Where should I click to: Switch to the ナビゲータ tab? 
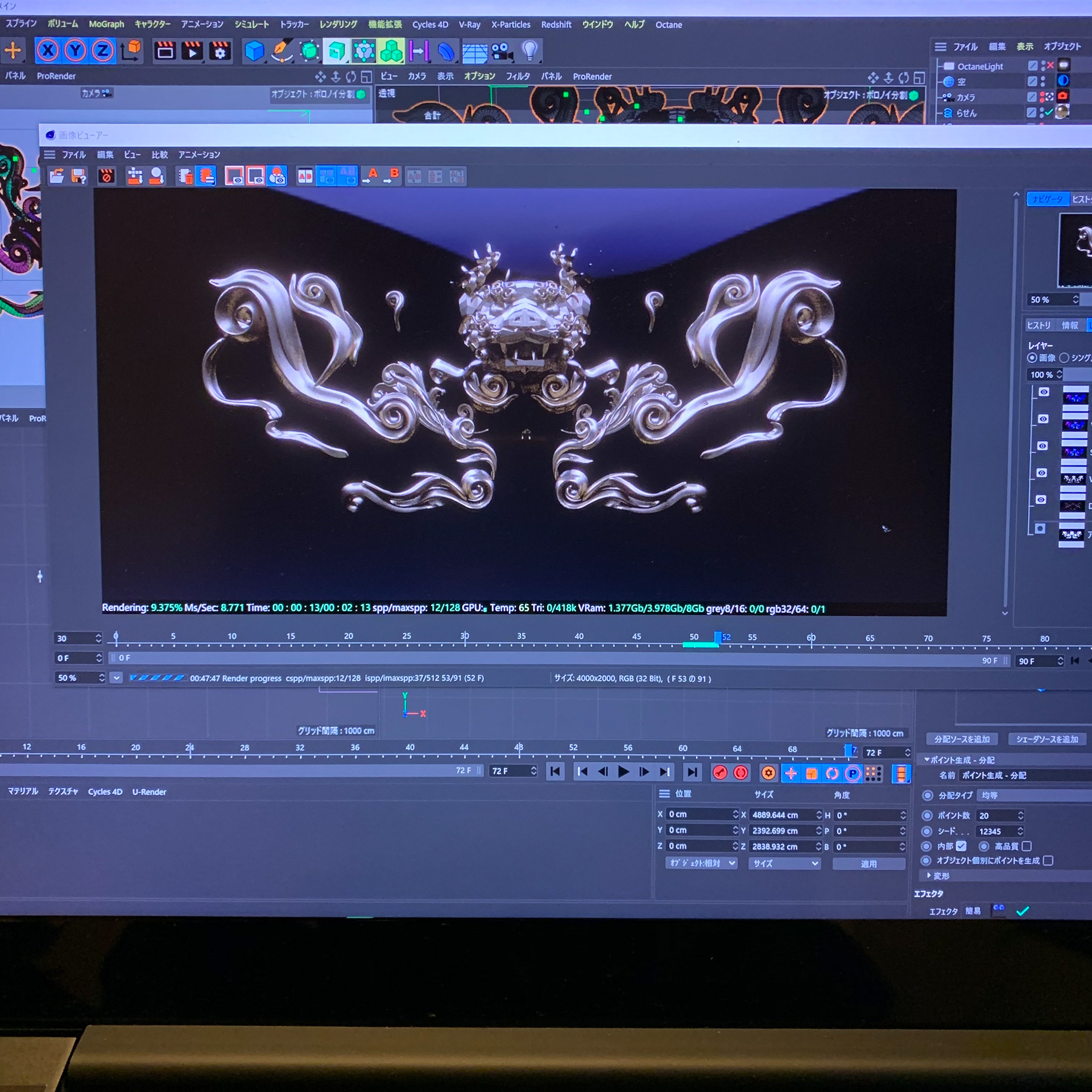[1048, 199]
